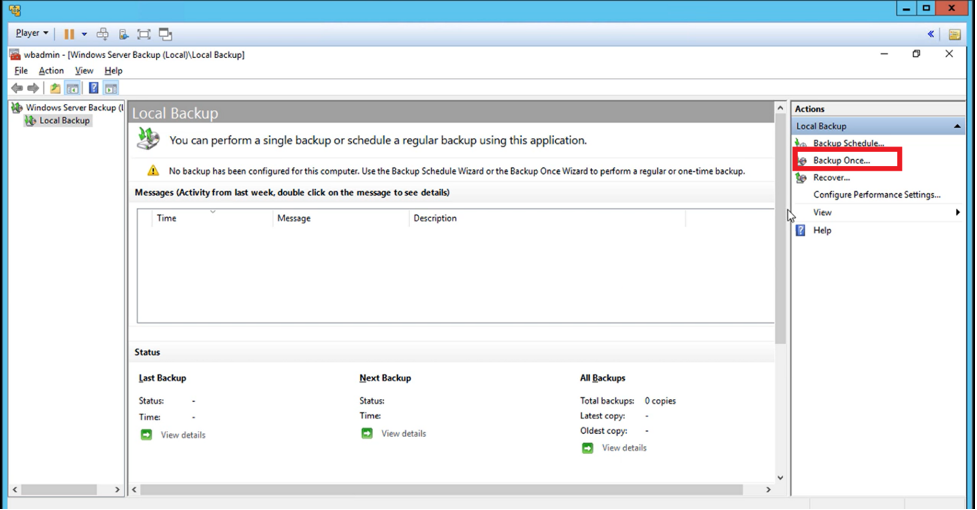Click the Up One Level folder icon
The image size is (977, 510).
pos(56,88)
